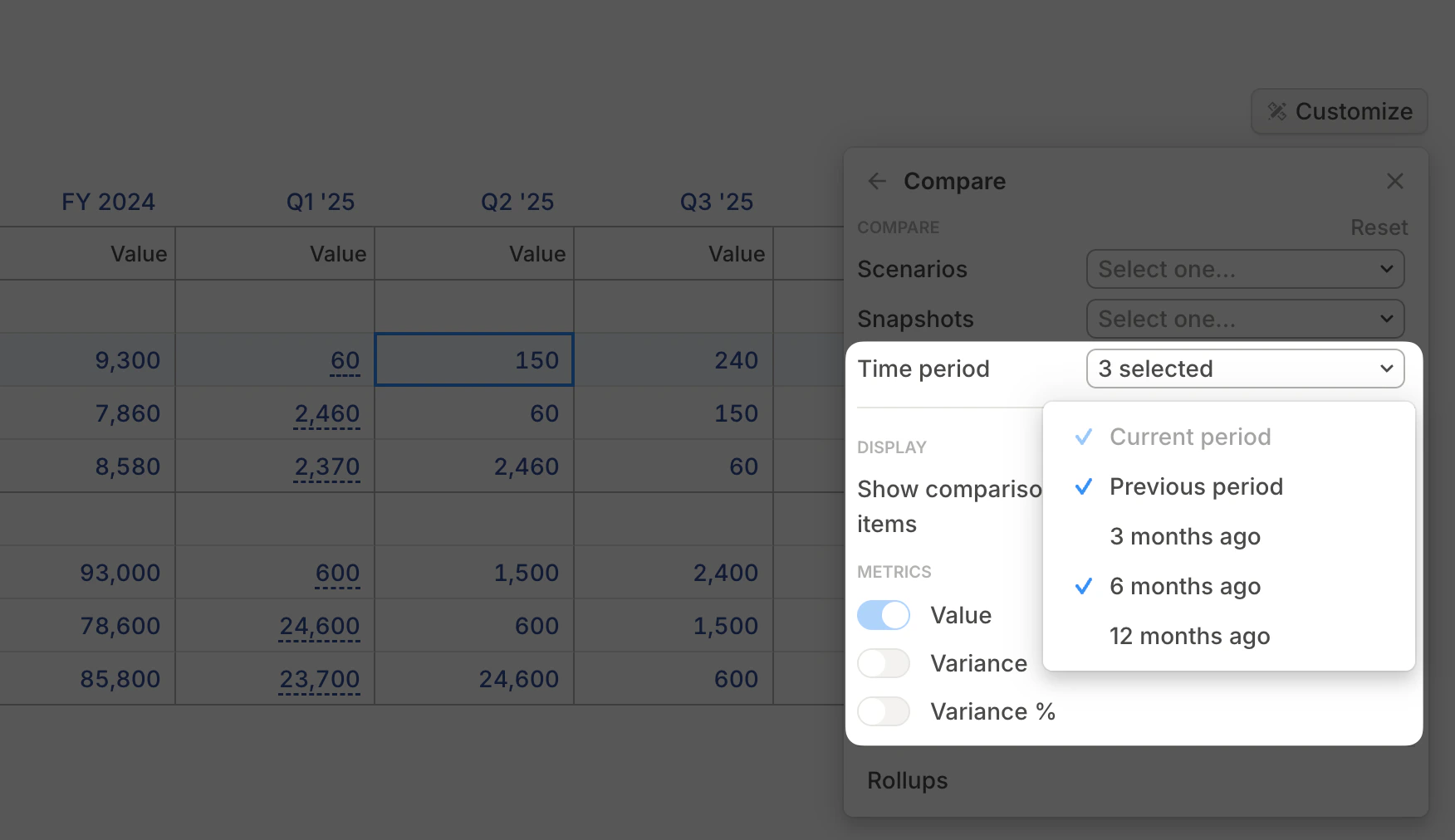The height and width of the screenshot is (840, 1455).
Task: Click the Customize button
Action: point(1339,111)
